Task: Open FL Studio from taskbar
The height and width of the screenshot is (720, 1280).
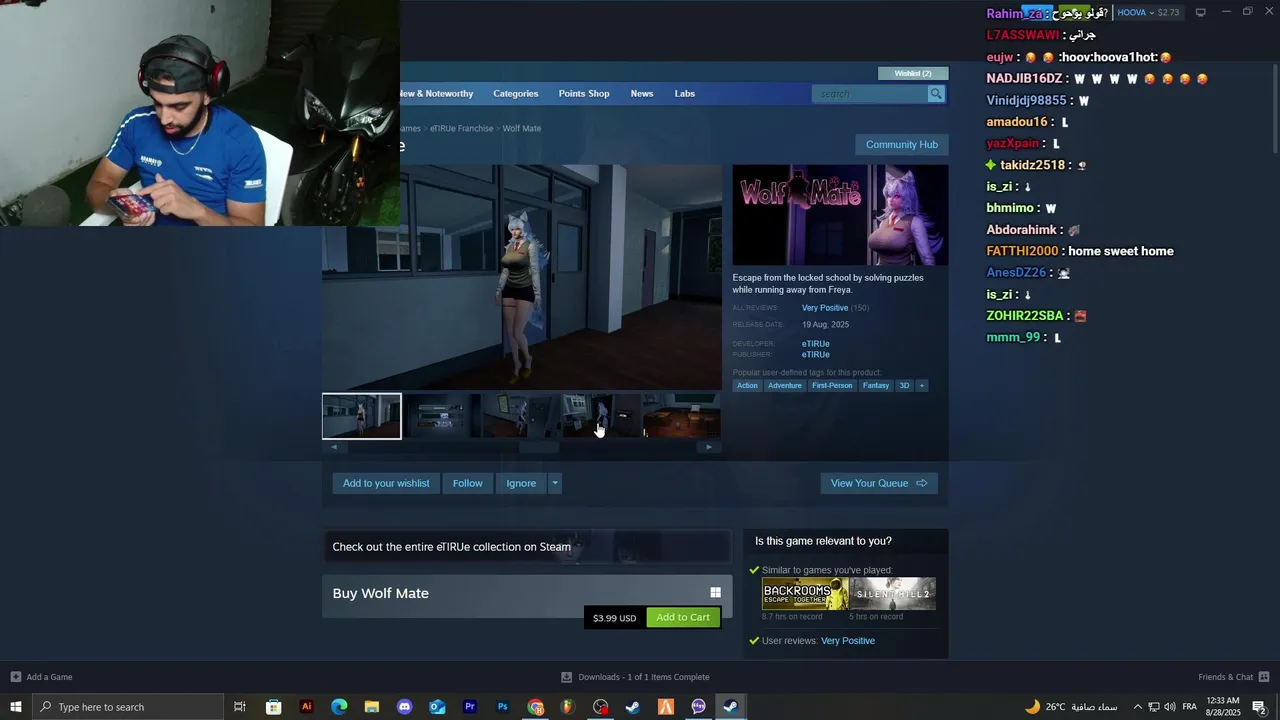Action: pos(567,707)
